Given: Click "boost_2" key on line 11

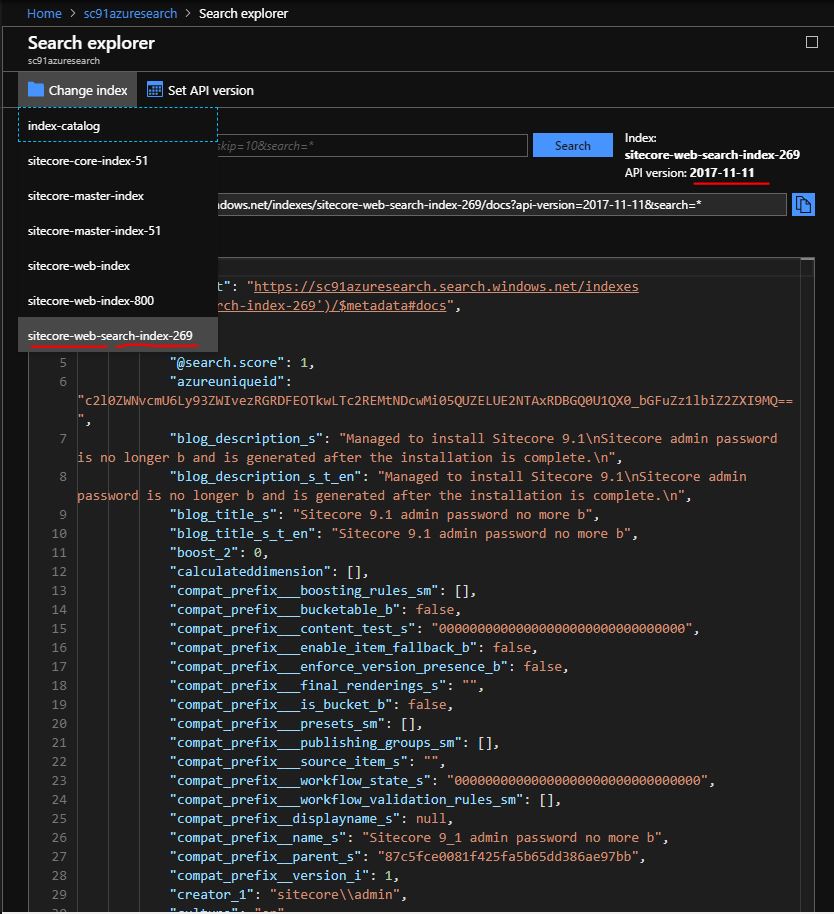Looking at the screenshot, I should tap(204, 552).
